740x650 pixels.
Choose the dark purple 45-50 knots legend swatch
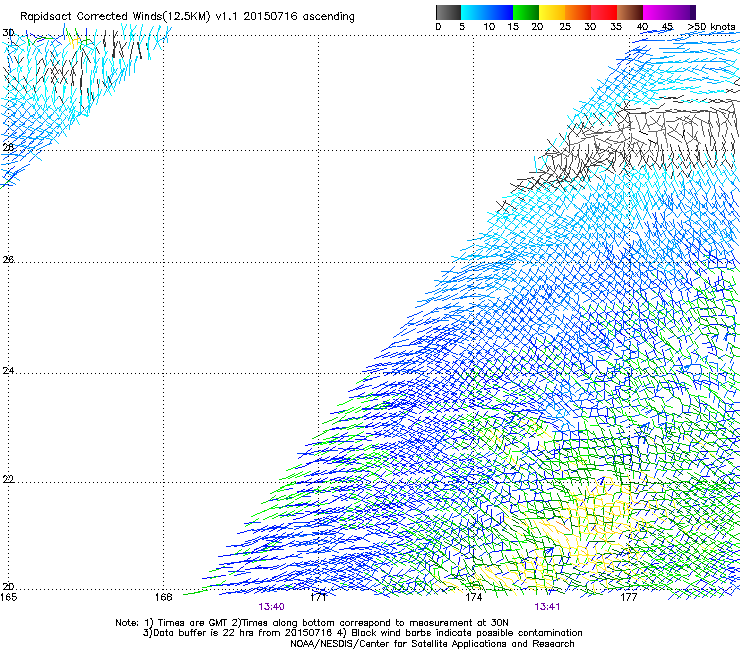[682, 12]
